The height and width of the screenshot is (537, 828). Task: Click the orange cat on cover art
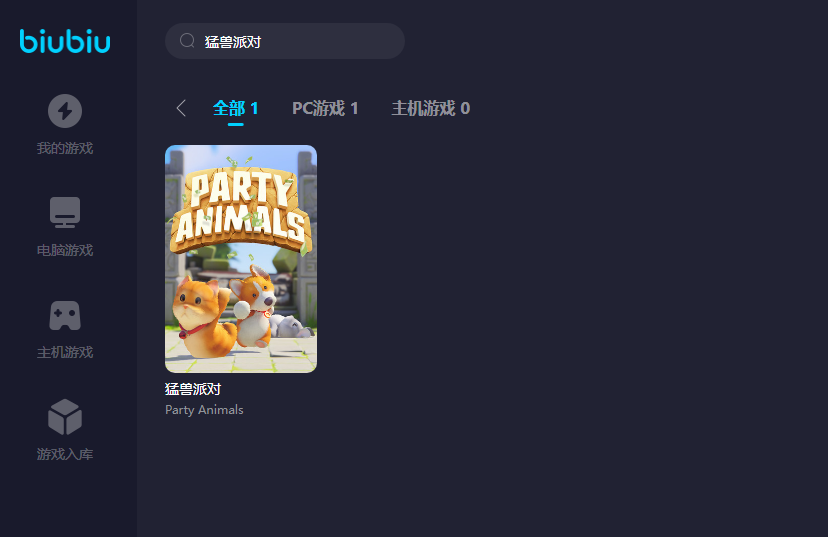pos(203,317)
